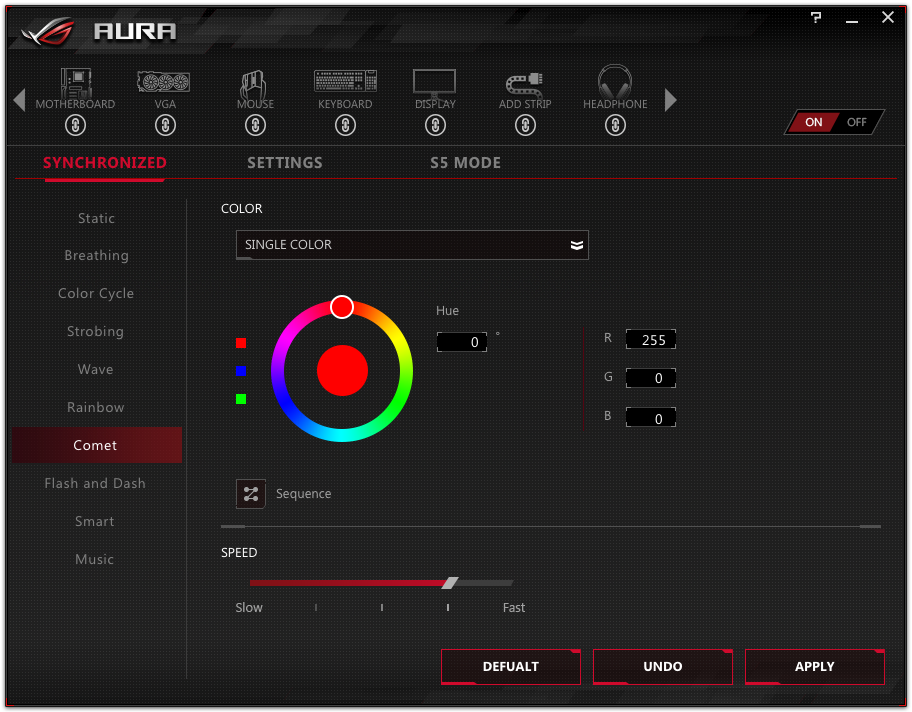Choose the Wave lighting effect
Image resolution: width=912 pixels, height=712 pixels.
coord(97,369)
